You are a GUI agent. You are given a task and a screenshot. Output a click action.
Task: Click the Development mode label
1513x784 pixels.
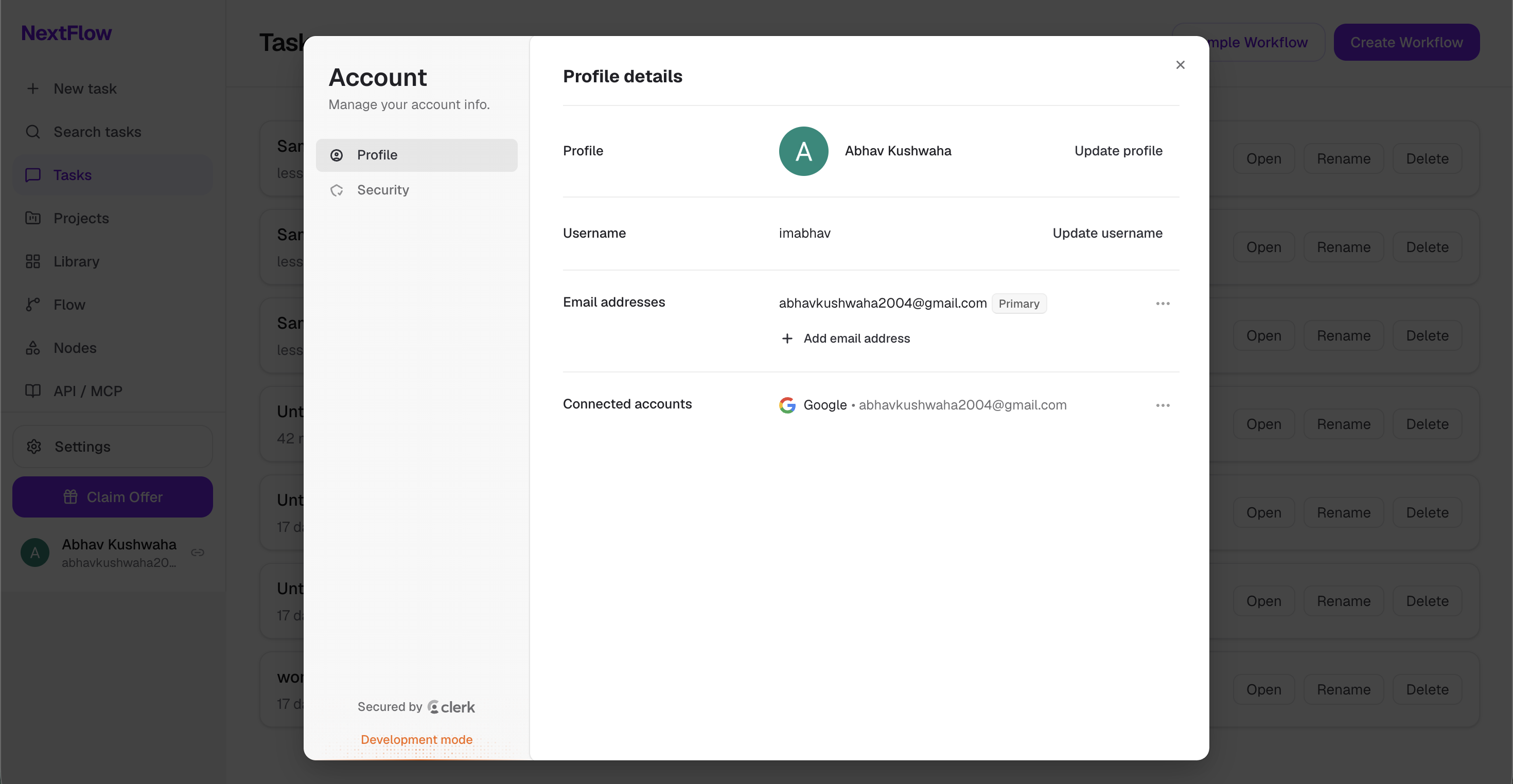pos(416,739)
